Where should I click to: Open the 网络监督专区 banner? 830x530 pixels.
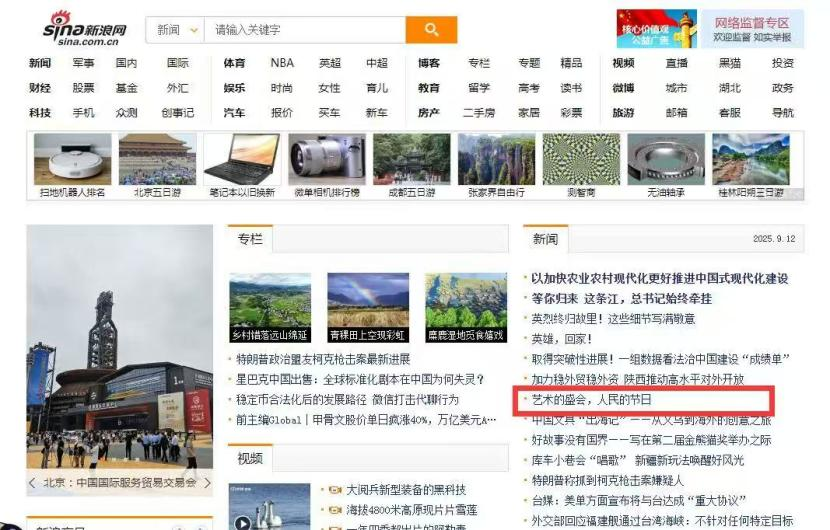point(751,29)
